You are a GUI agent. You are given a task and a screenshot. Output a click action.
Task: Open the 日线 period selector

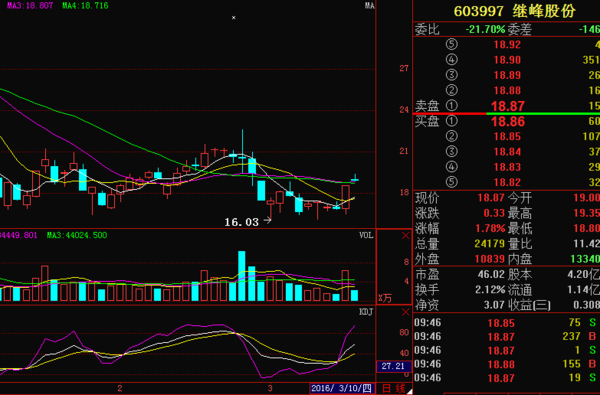[x=394, y=389]
